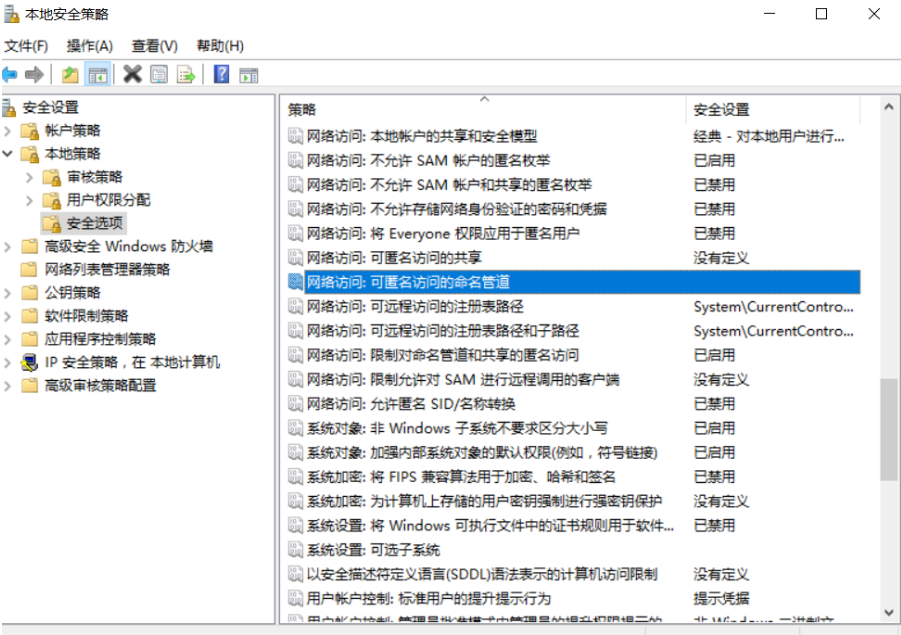Image resolution: width=901 pixels, height=635 pixels.
Task: Click the 安全选项 folder icon in sidebar
Action: (54, 223)
